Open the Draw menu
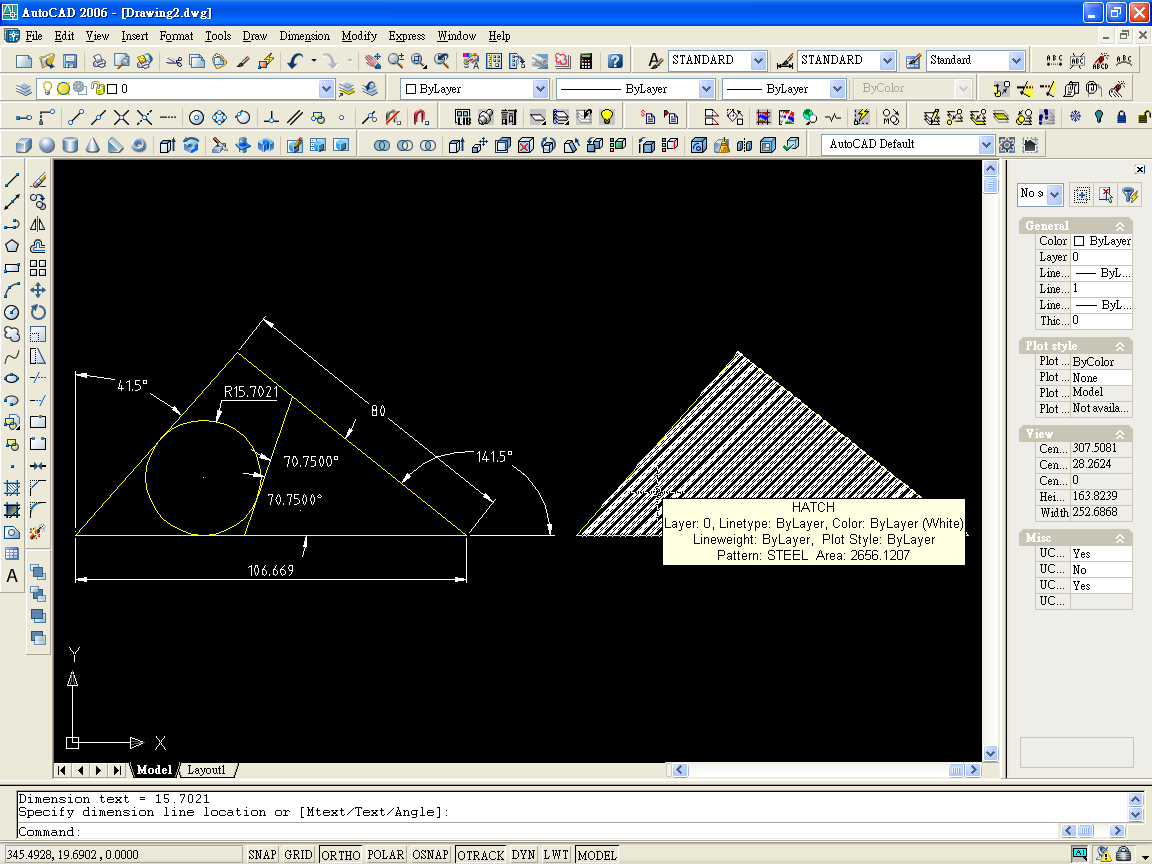Image resolution: width=1152 pixels, height=864 pixels. point(255,36)
